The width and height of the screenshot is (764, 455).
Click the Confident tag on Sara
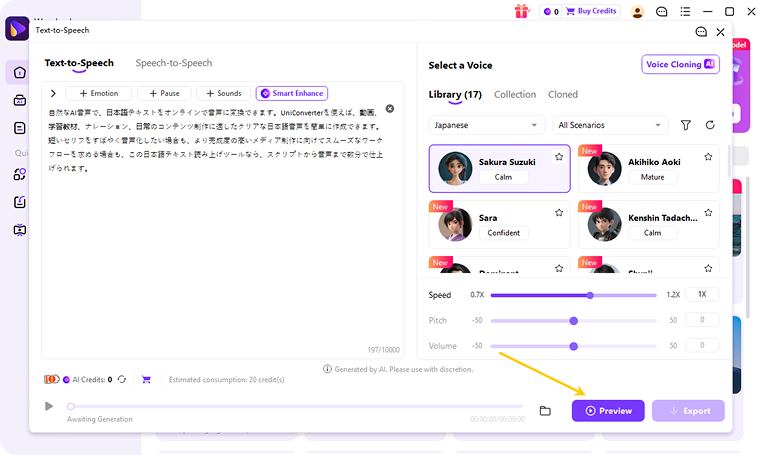coord(503,233)
